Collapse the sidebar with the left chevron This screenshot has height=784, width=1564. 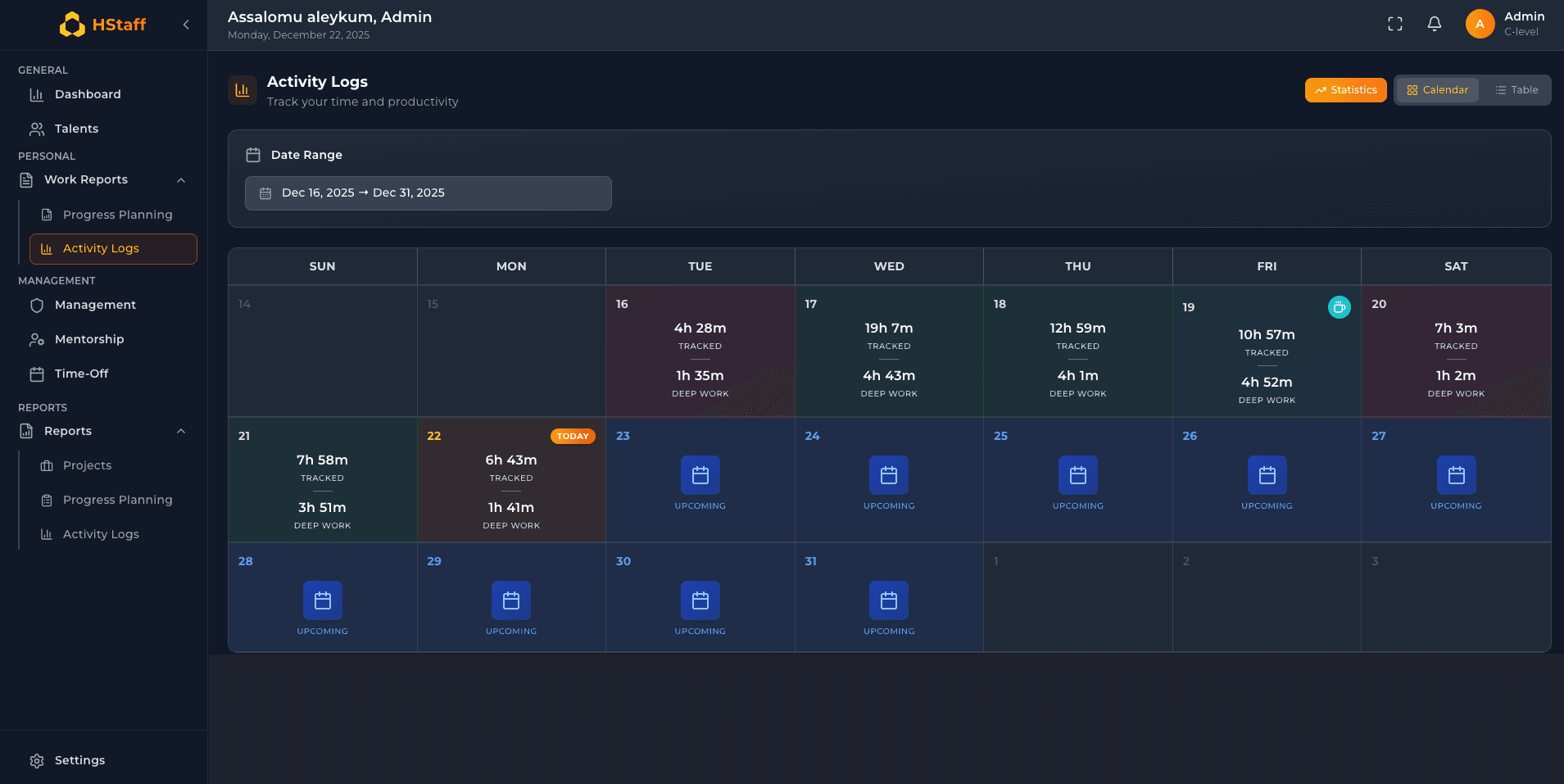186,25
